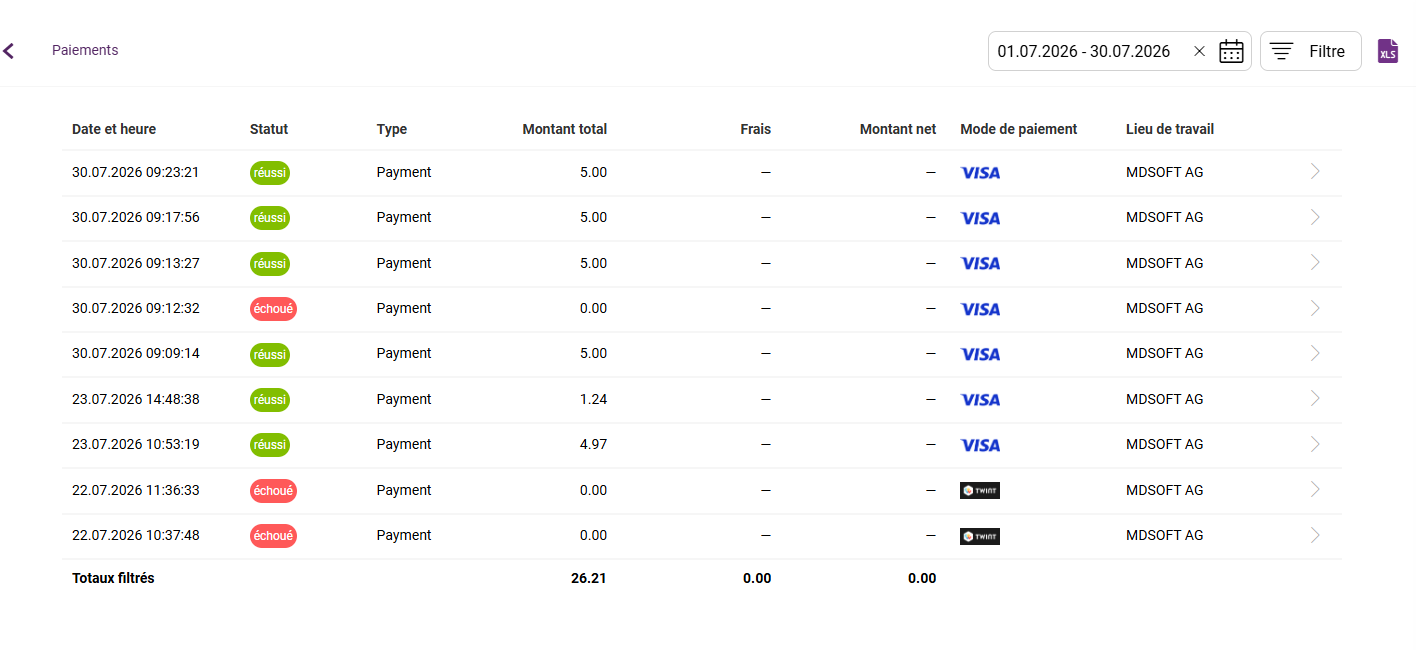Click the Statut column header
Viewport: 1416px width, 650px height.
[x=269, y=129]
